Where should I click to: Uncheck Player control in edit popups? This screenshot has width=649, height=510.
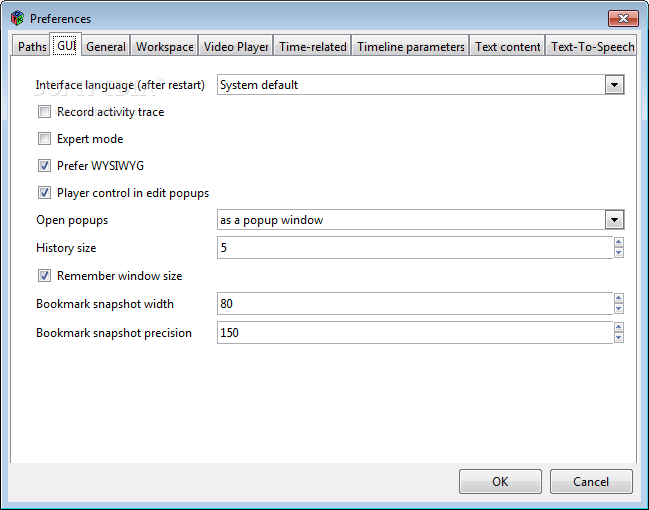[44, 192]
